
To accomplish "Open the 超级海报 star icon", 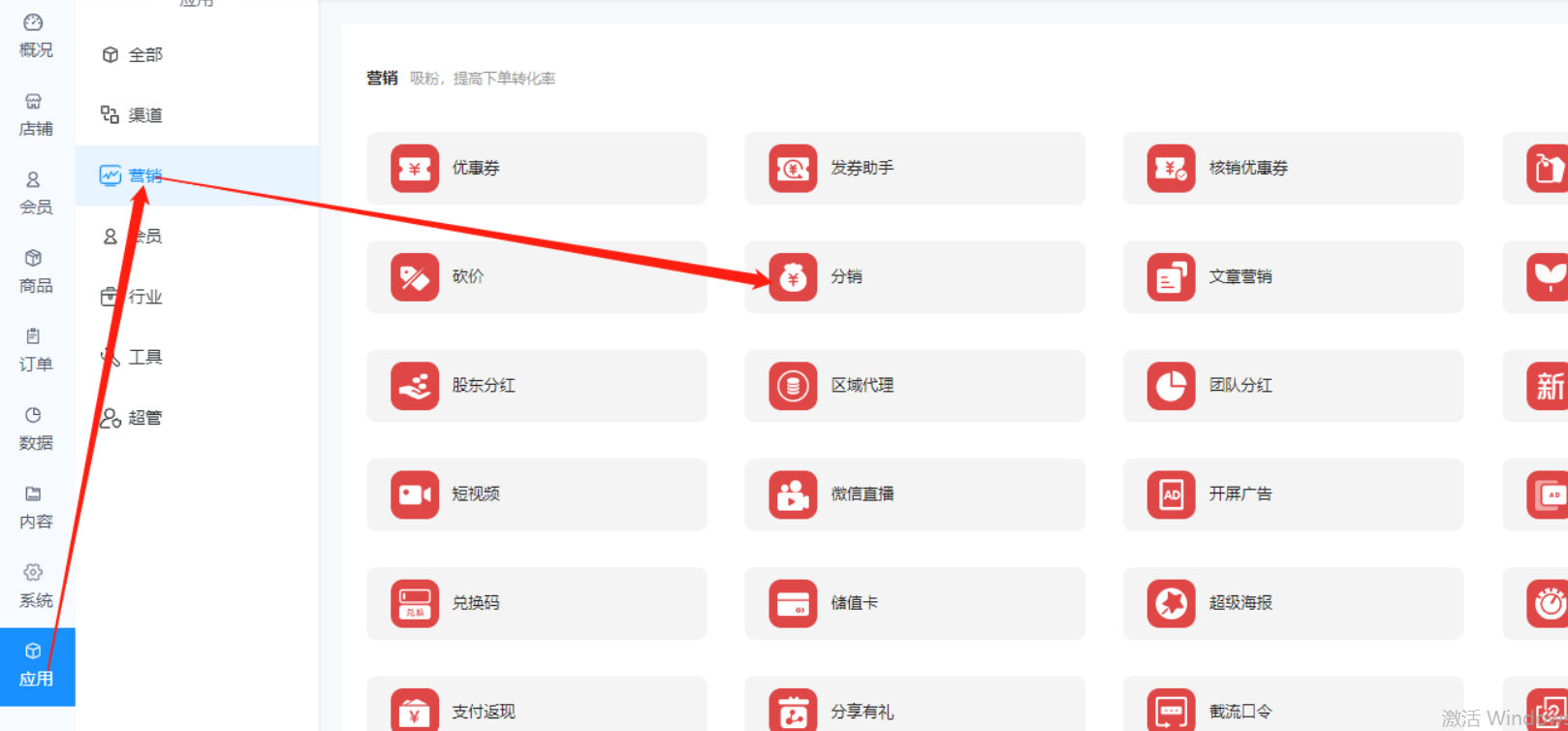I will 1171,603.
